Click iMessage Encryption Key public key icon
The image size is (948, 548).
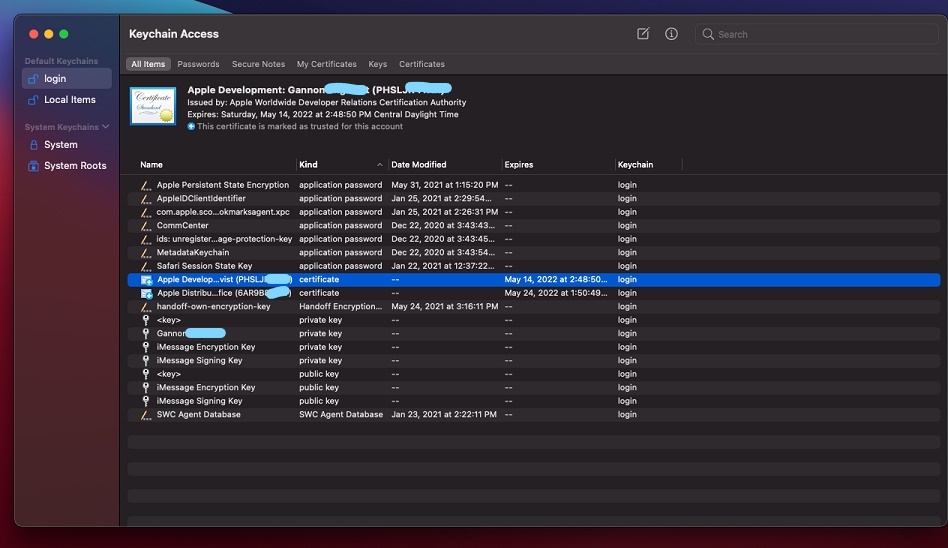(x=146, y=388)
